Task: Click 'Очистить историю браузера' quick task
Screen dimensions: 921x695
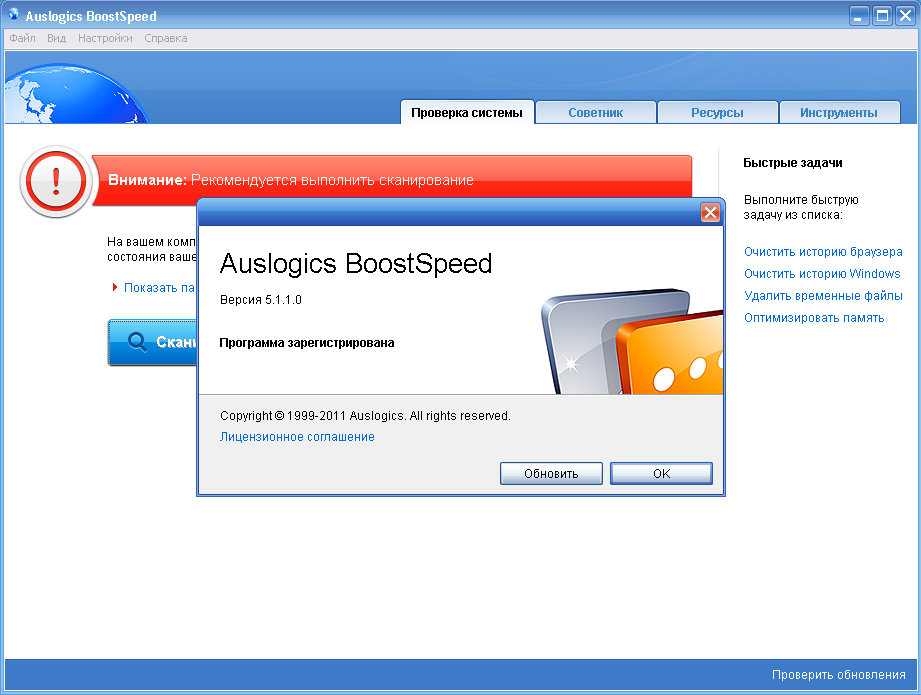Action: [822, 252]
